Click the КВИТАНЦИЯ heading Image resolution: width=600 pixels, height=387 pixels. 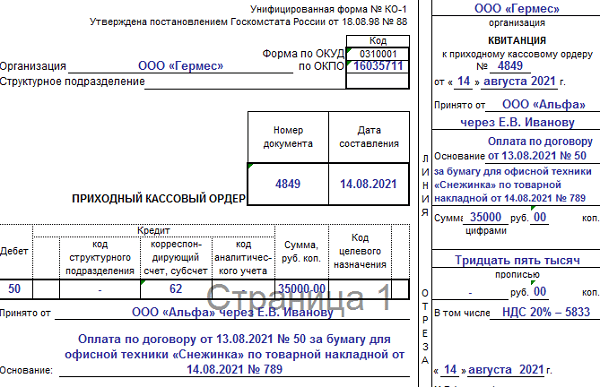click(517, 41)
